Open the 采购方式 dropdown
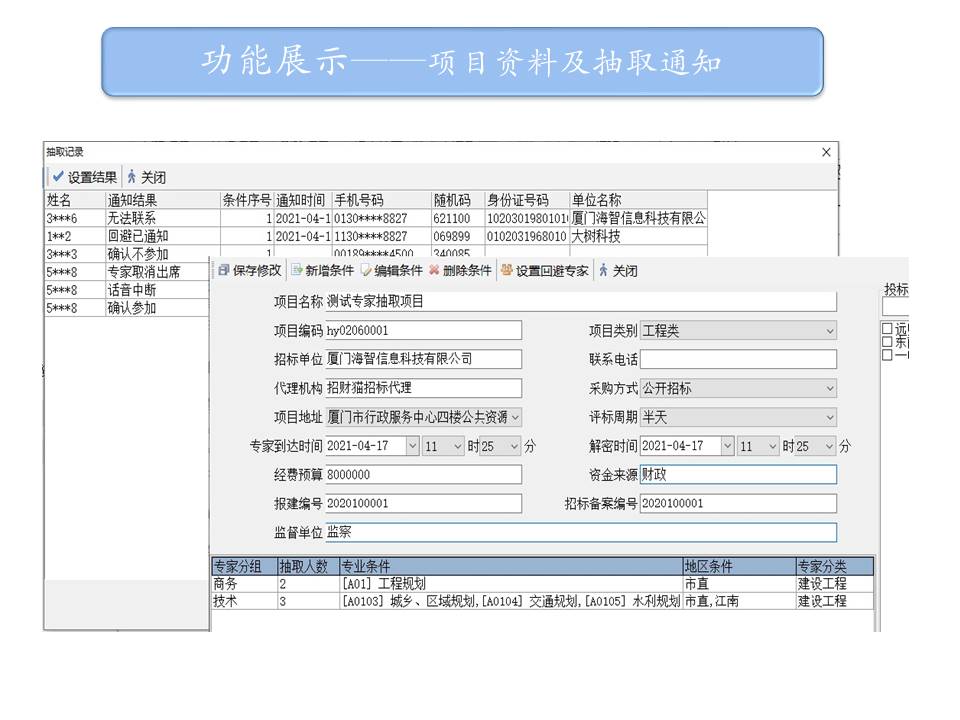 pyautogui.click(x=830, y=388)
